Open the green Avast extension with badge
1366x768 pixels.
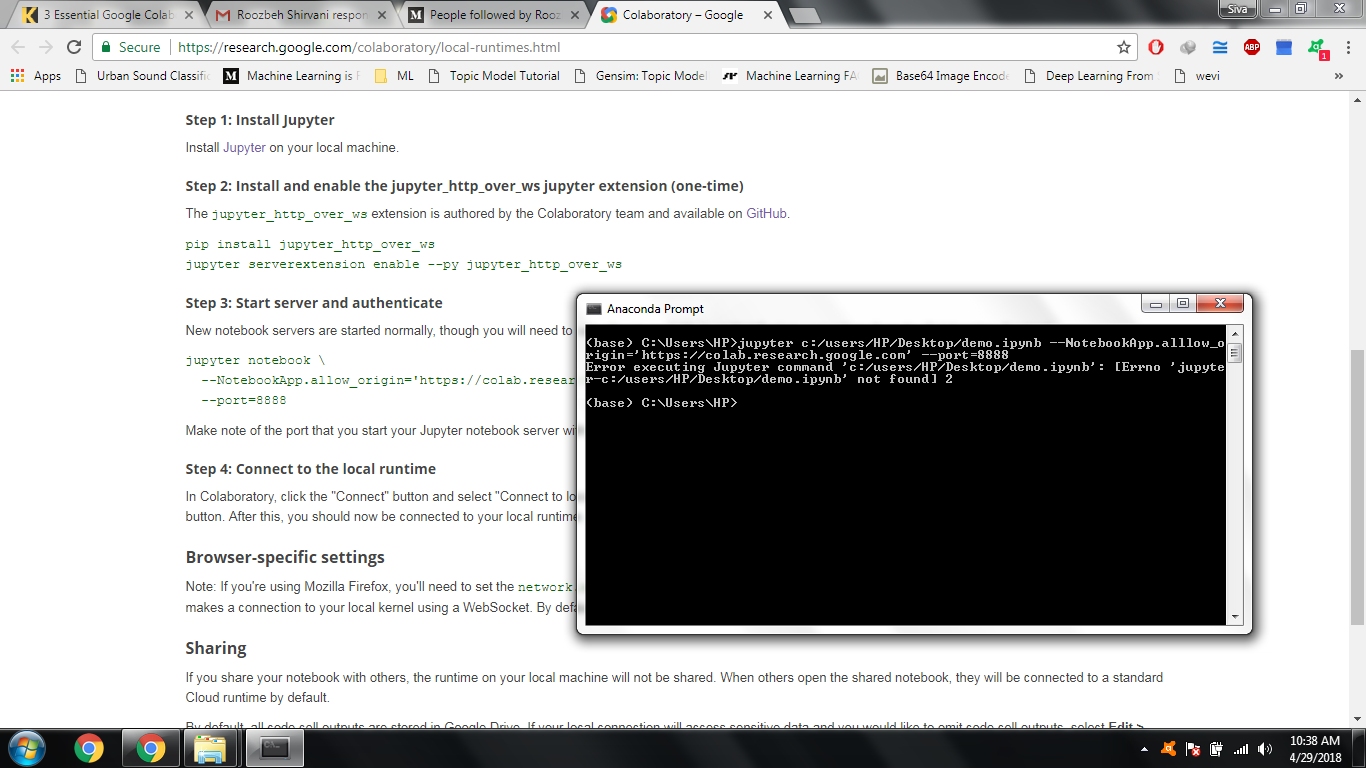pos(1317,48)
